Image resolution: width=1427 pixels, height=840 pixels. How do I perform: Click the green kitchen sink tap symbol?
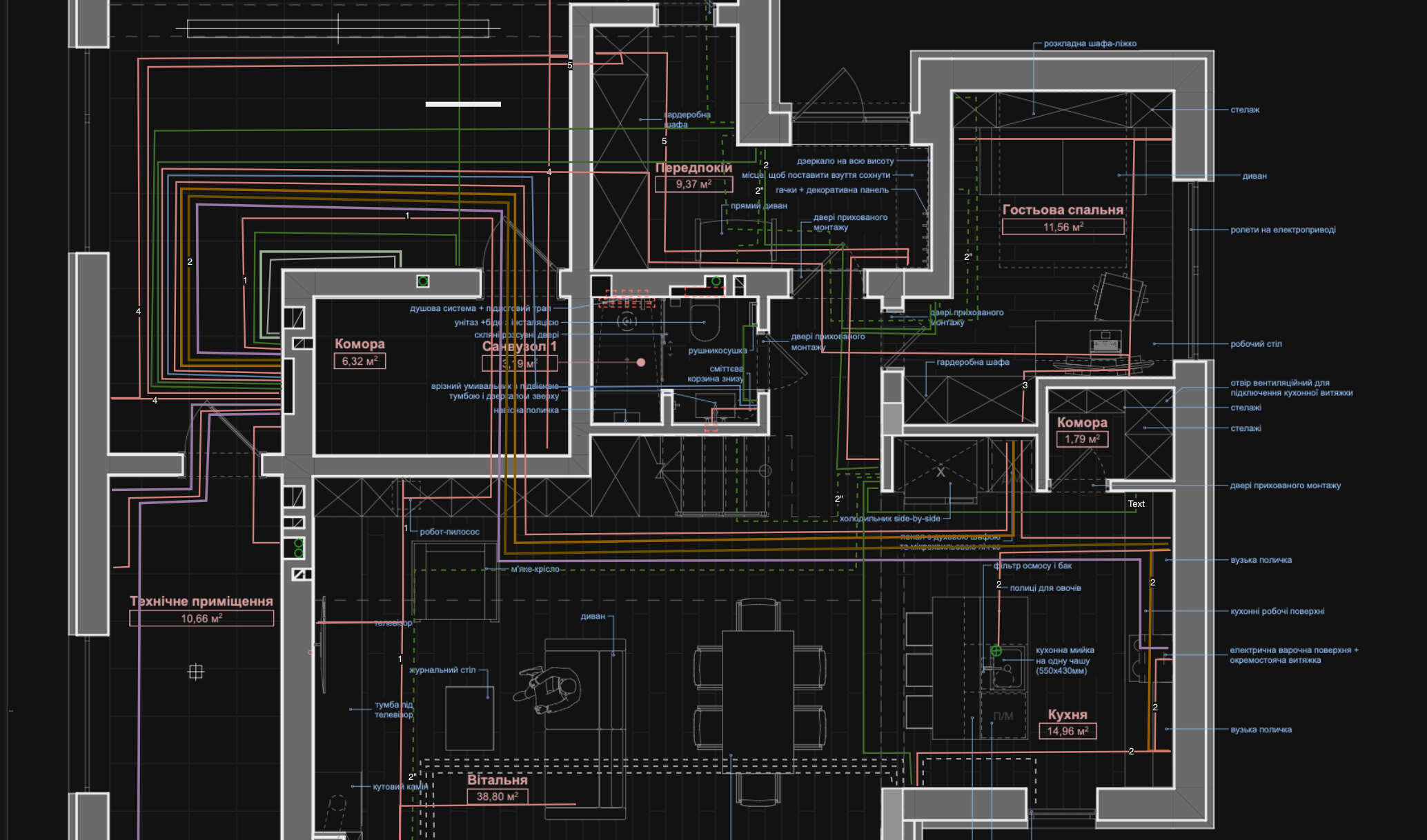coord(996,650)
